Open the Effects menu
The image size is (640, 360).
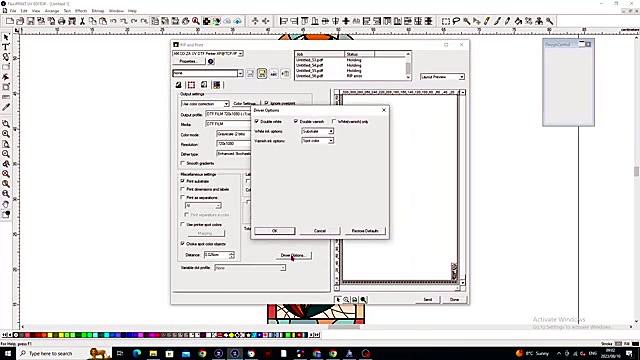[x=81, y=11]
